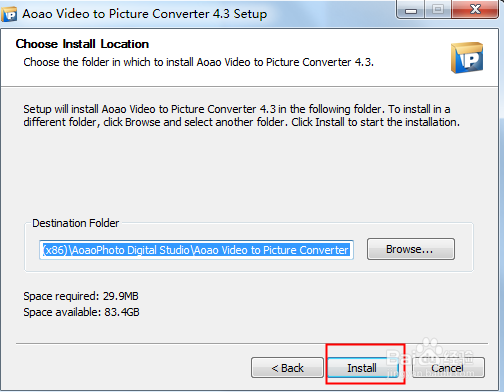Click the greyed-out maximize button
Image resolution: width=504 pixels, height=392 pixels.
(x=438, y=9)
